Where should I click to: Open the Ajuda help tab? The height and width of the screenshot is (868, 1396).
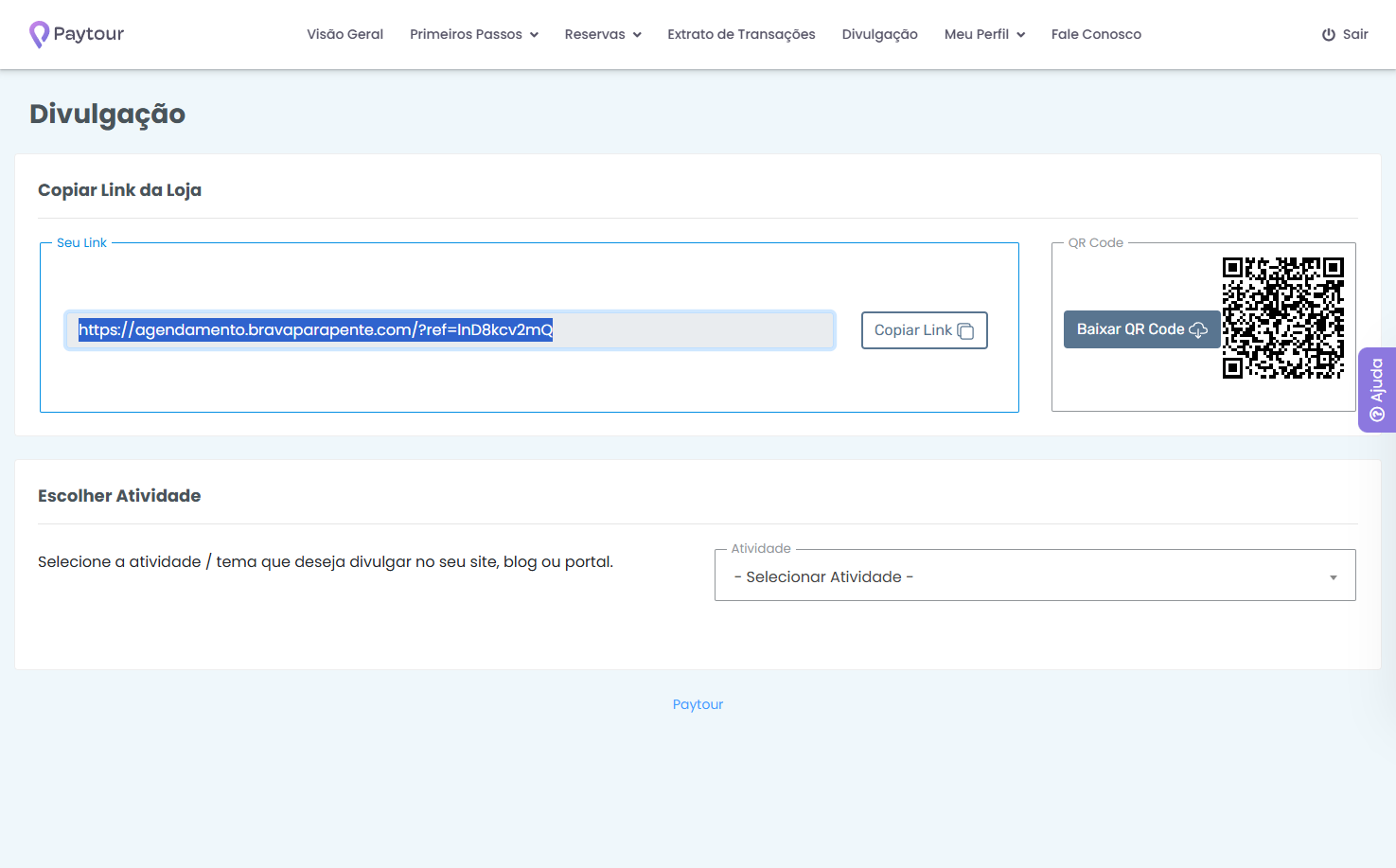pos(1377,390)
